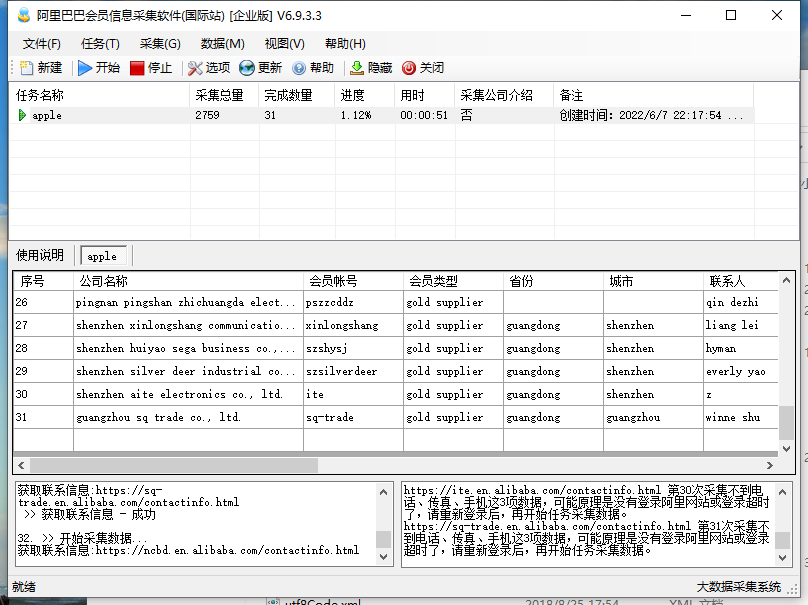Click the 省份 column header
The image size is (808, 605).
click(x=553, y=281)
